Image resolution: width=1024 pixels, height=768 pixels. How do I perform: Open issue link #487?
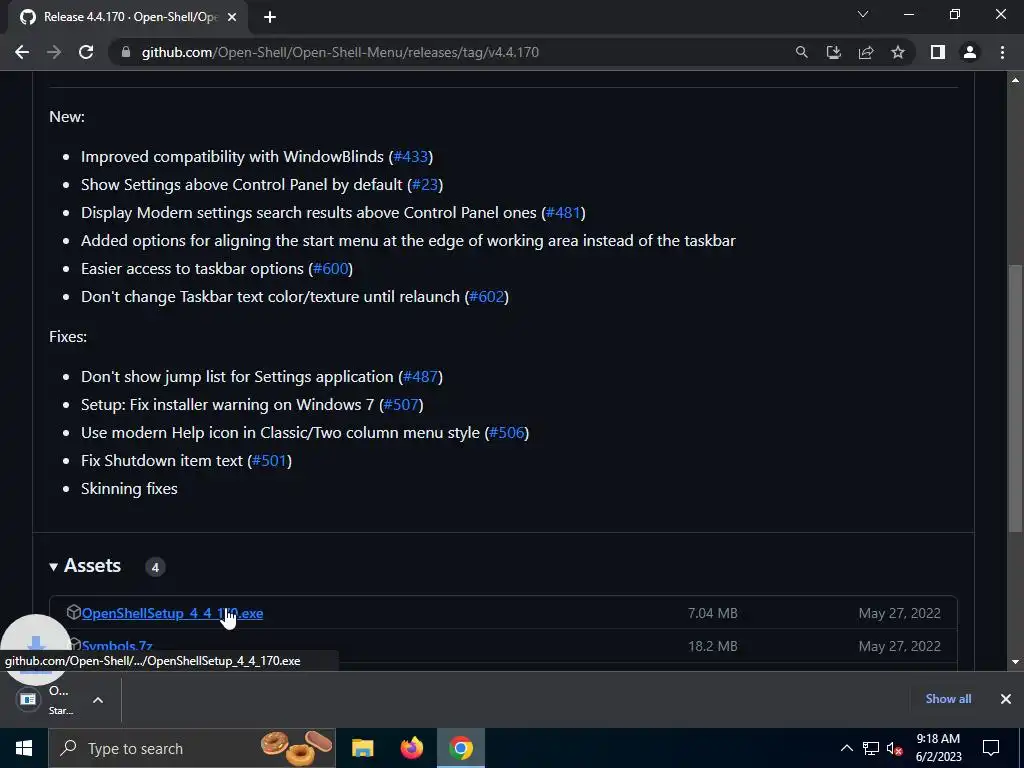click(421, 377)
